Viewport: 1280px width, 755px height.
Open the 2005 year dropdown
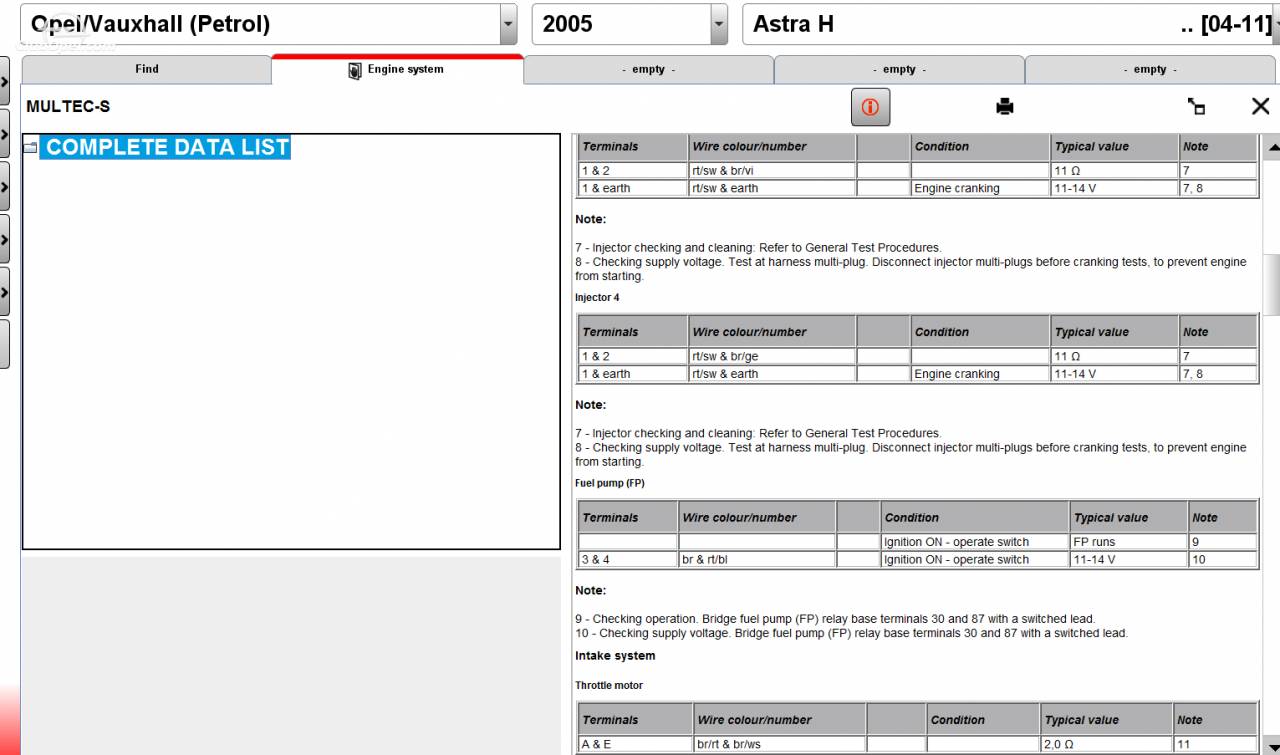pyautogui.click(x=719, y=24)
